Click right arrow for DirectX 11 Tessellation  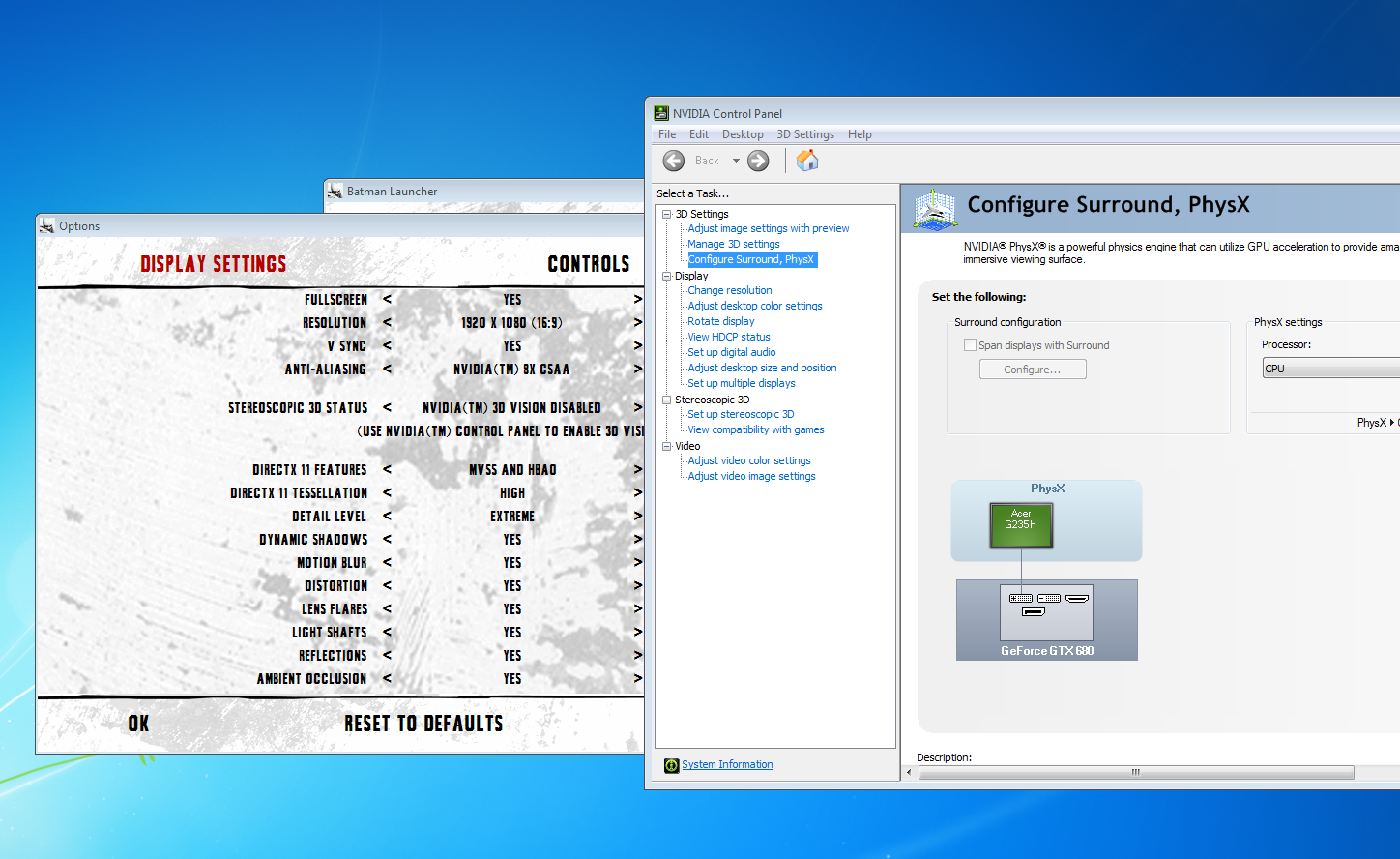[637, 493]
